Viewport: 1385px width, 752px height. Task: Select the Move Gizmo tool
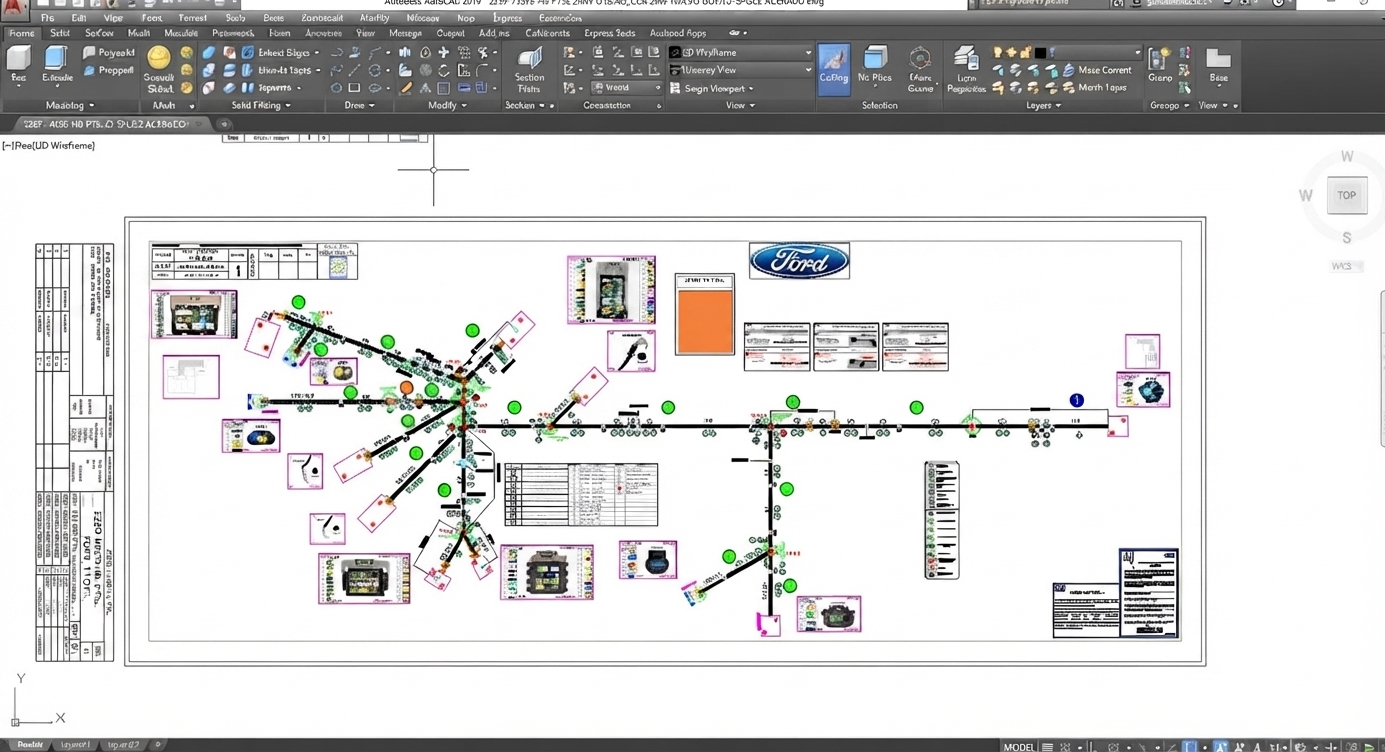[x=920, y=69]
